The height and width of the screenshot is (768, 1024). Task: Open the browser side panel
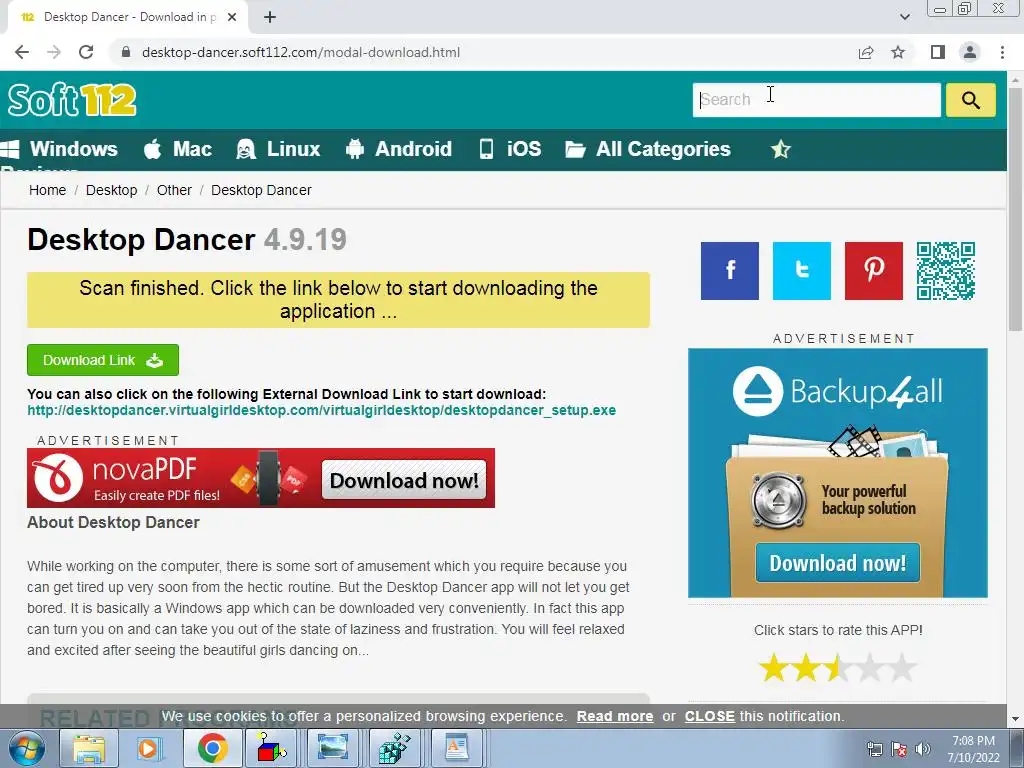(938, 52)
